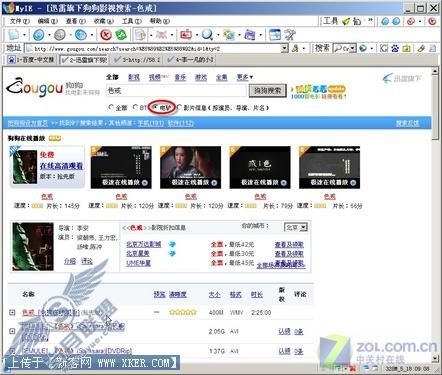Click the window layout toolbar icon
Image resolution: width=442 pixels, height=375 pixels.
(x=275, y=35)
